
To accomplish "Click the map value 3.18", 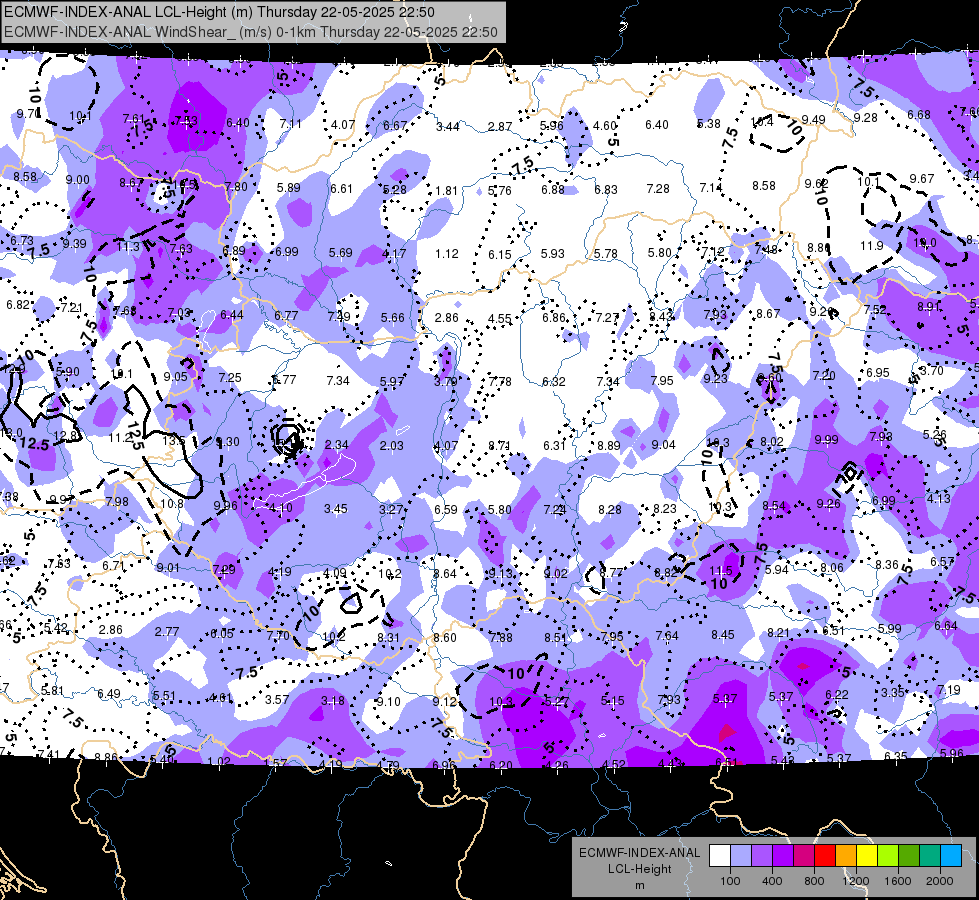I will pos(333,701).
